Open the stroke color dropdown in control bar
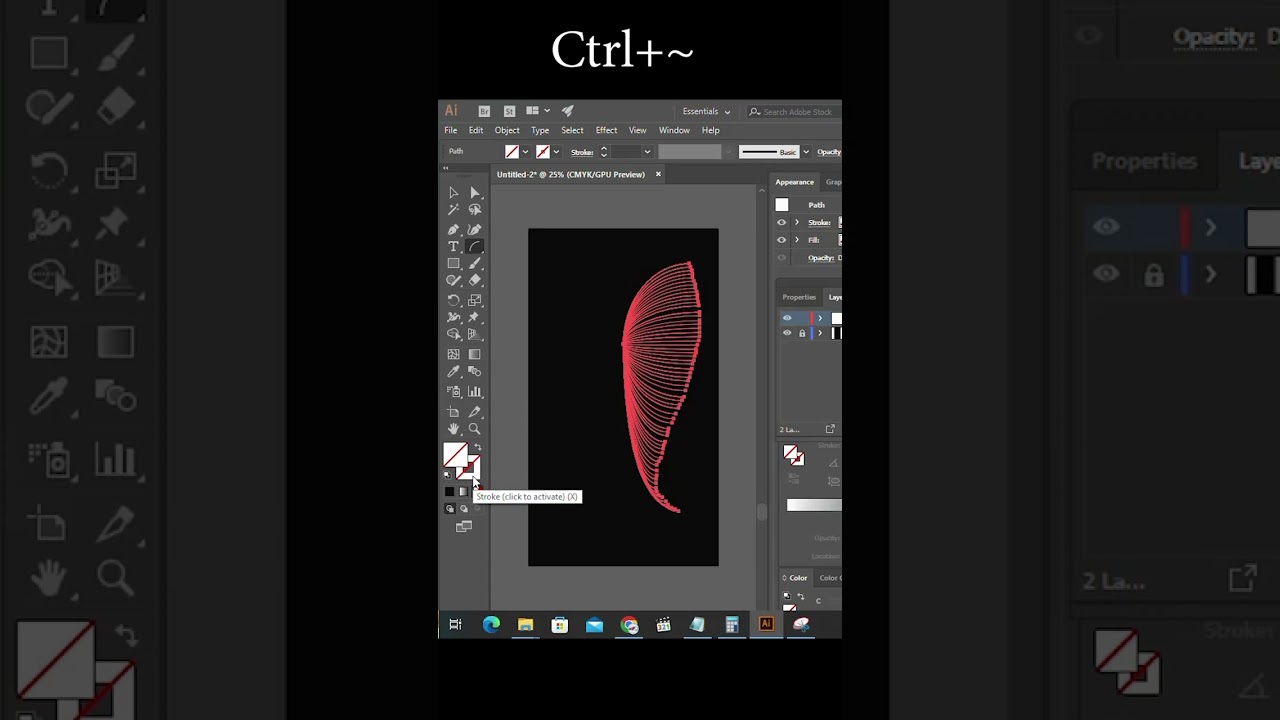The height and width of the screenshot is (720, 1280). coord(556,152)
